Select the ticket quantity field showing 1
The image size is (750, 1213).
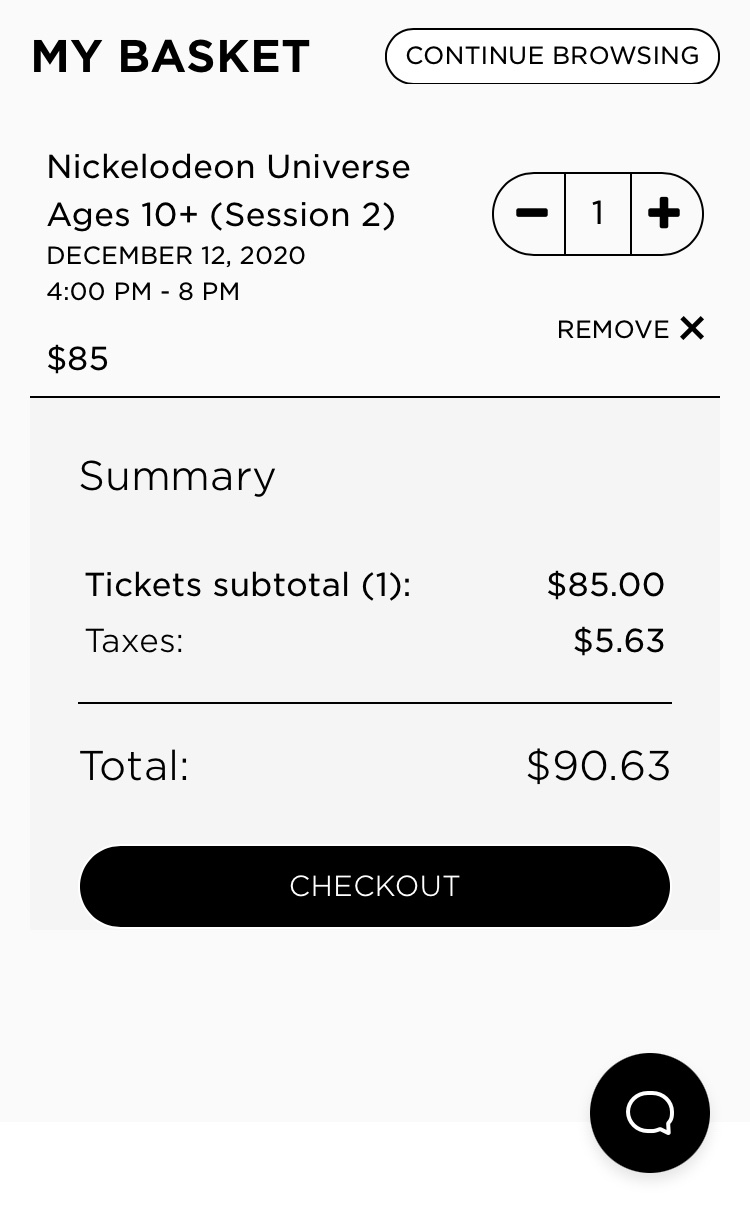598,213
